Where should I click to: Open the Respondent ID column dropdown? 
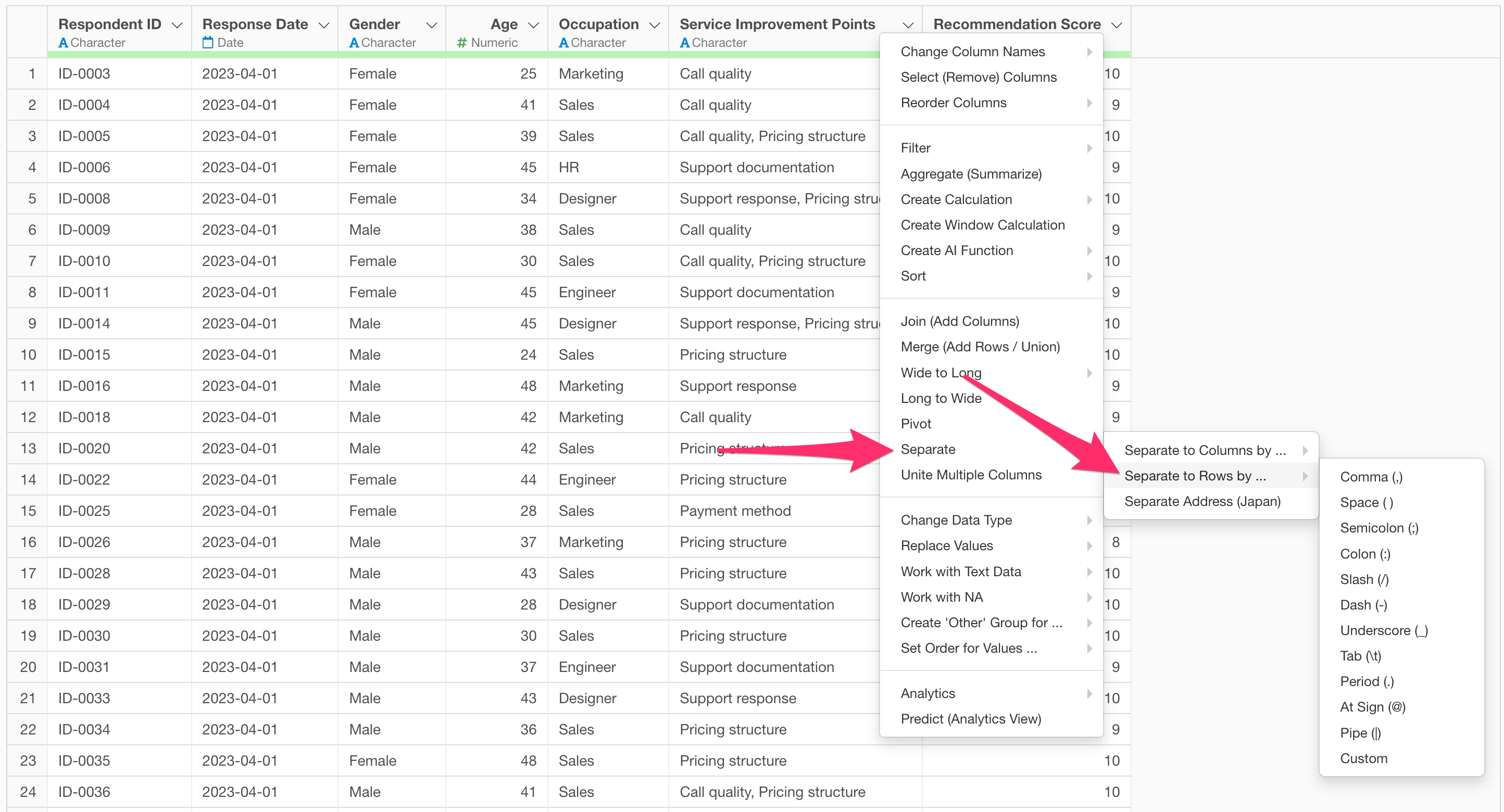[177, 24]
